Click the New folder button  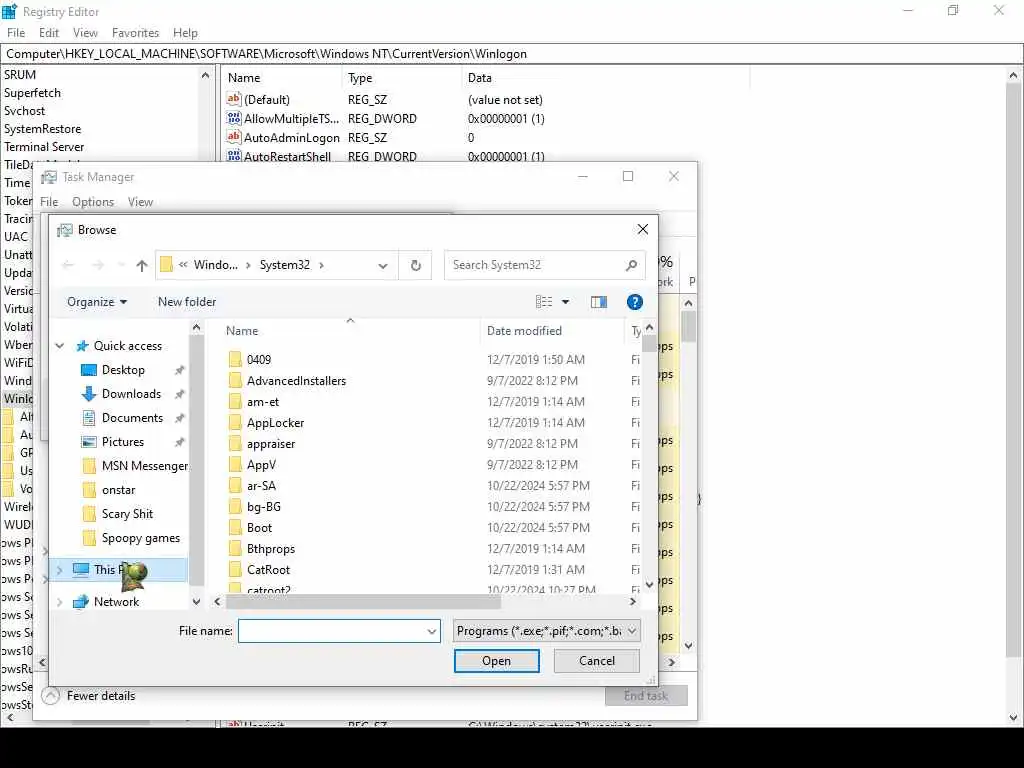(x=187, y=302)
